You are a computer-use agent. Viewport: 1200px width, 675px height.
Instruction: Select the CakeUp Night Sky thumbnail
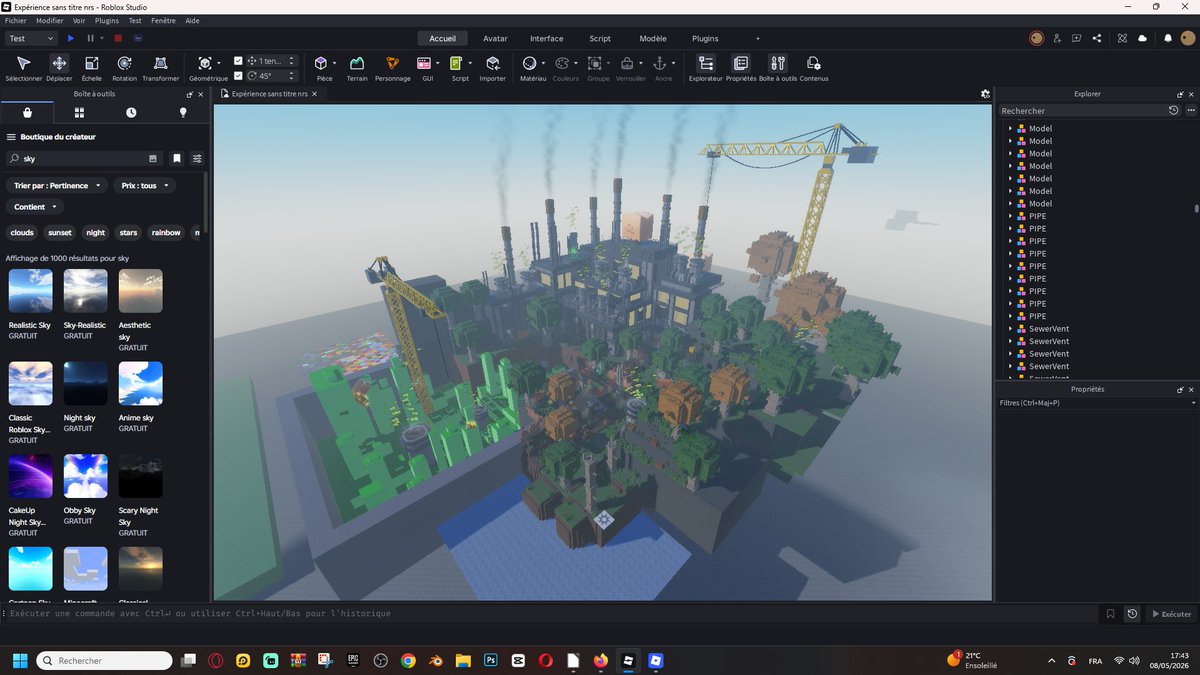(30, 476)
